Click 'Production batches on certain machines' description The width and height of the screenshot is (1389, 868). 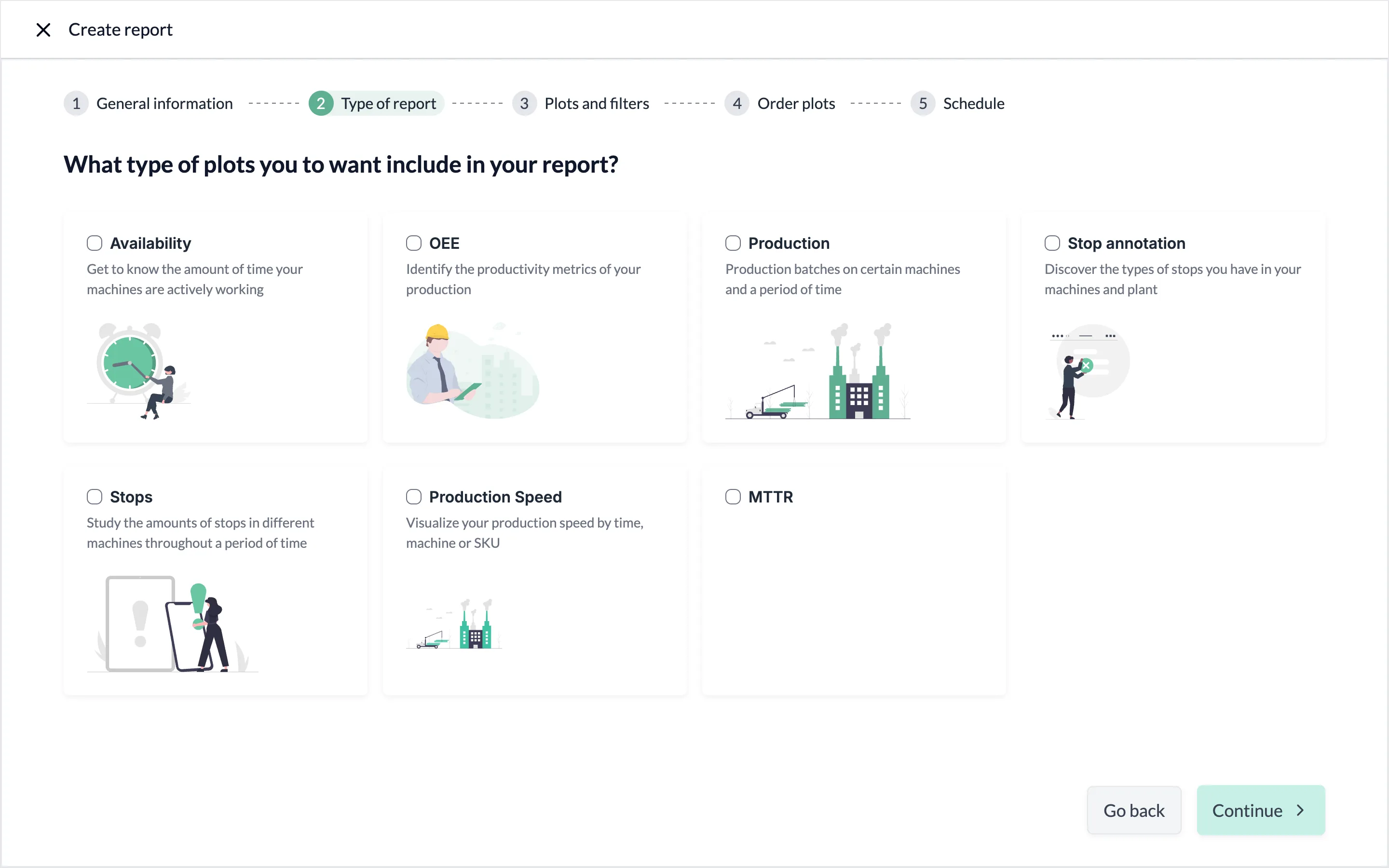842,279
